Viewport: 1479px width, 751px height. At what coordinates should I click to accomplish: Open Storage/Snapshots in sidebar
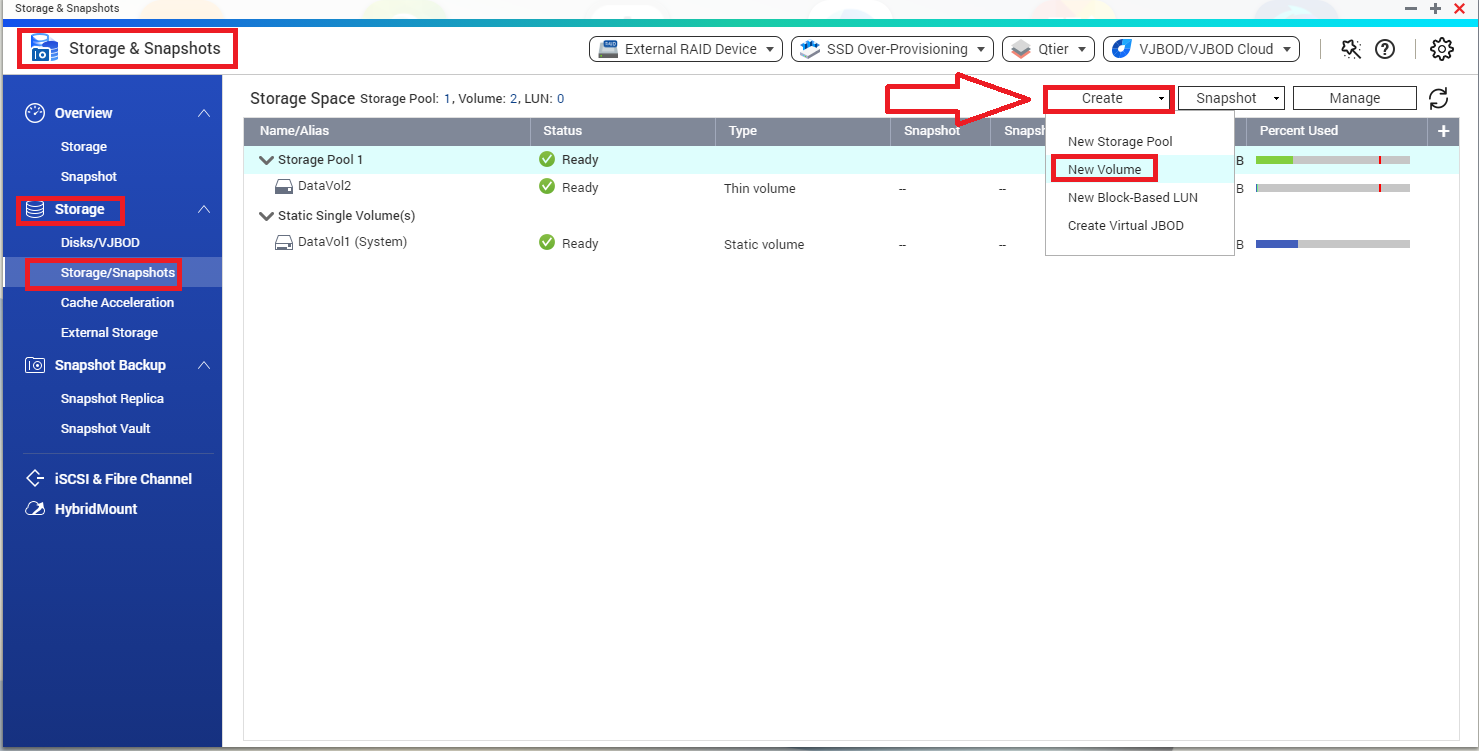pyautogui.click(x=118, y=272)
